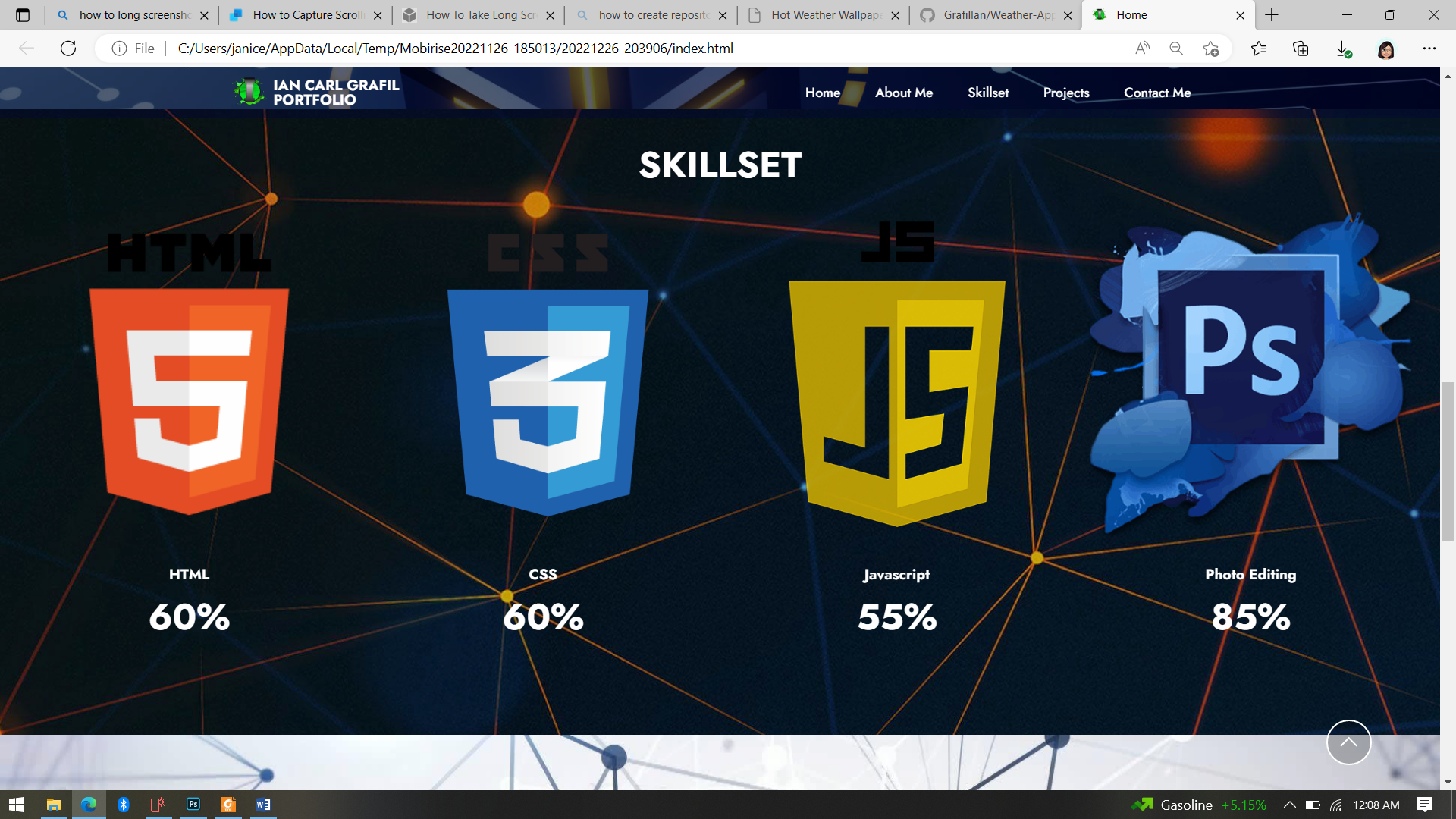The height and width of the screenshot is (819, 1456).
Task: Launch Photoshop from the taskbar
Action: tap(193, 805)
